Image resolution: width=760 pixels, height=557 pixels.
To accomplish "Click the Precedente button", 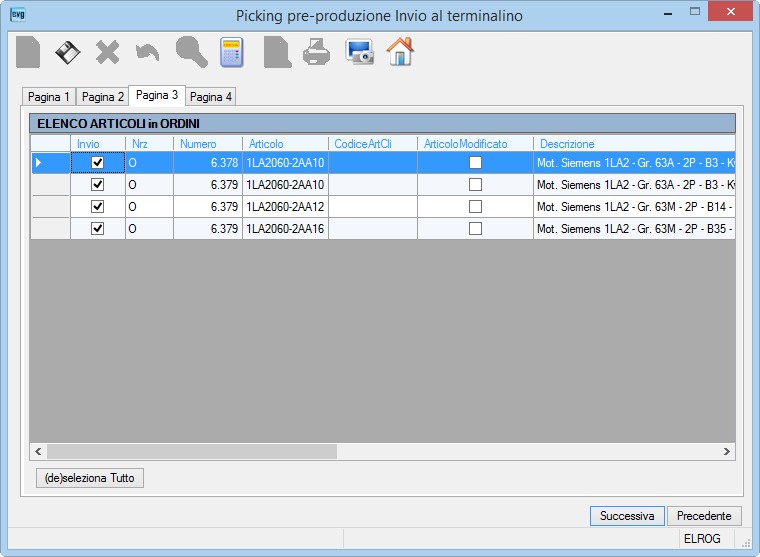I will point(704,516).
